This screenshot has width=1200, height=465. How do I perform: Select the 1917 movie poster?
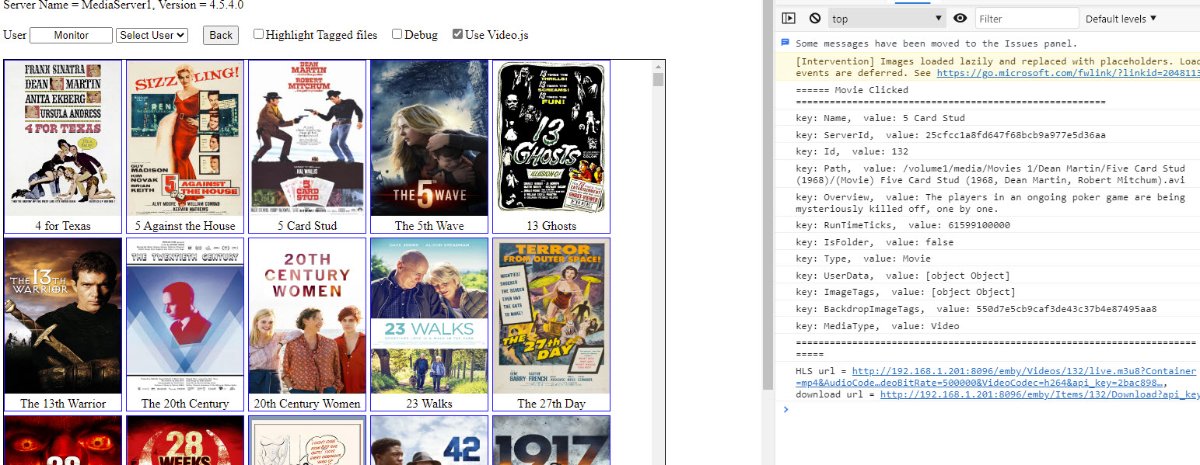point(551,440)
